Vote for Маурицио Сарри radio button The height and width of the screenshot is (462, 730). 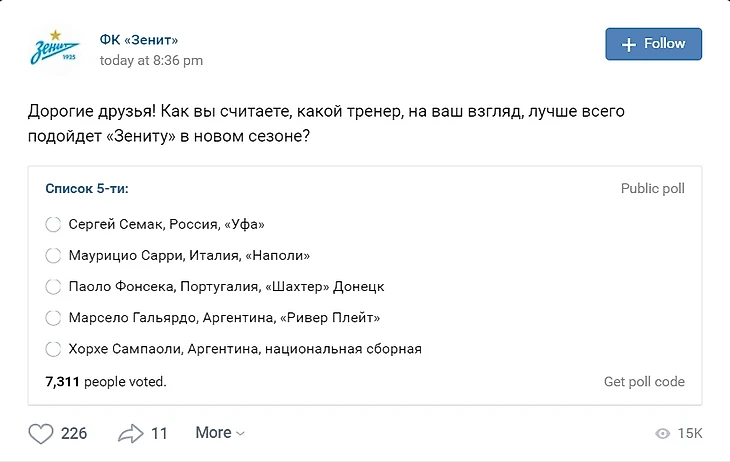coord(54,255)
